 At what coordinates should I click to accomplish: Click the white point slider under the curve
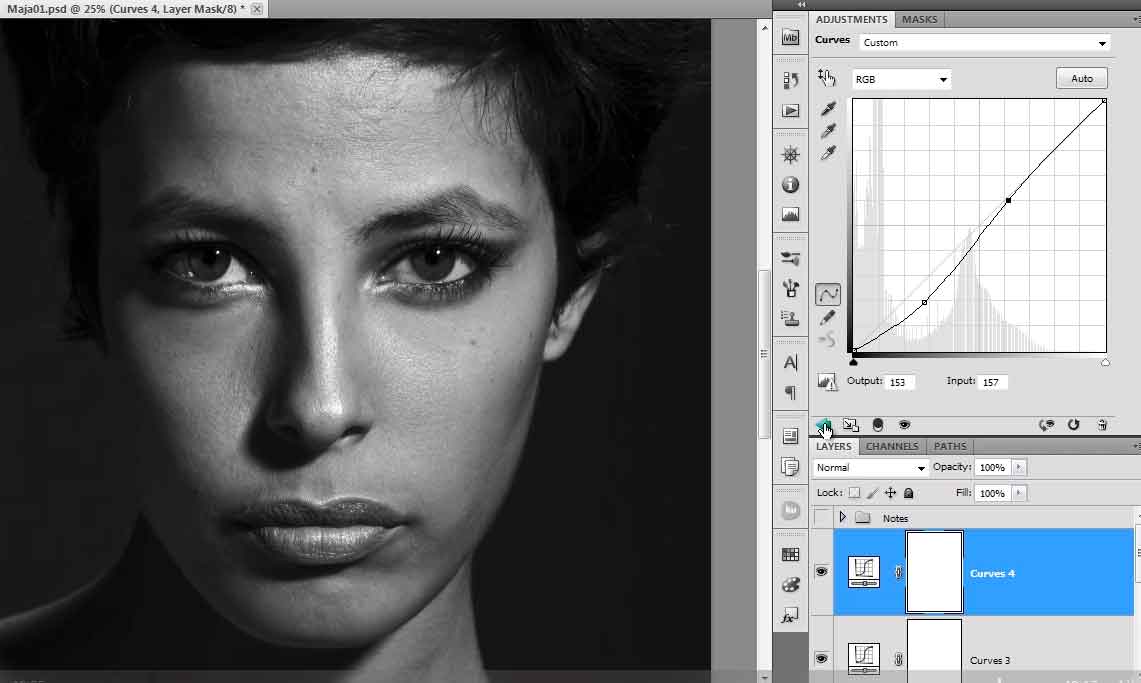point(1105,363)
